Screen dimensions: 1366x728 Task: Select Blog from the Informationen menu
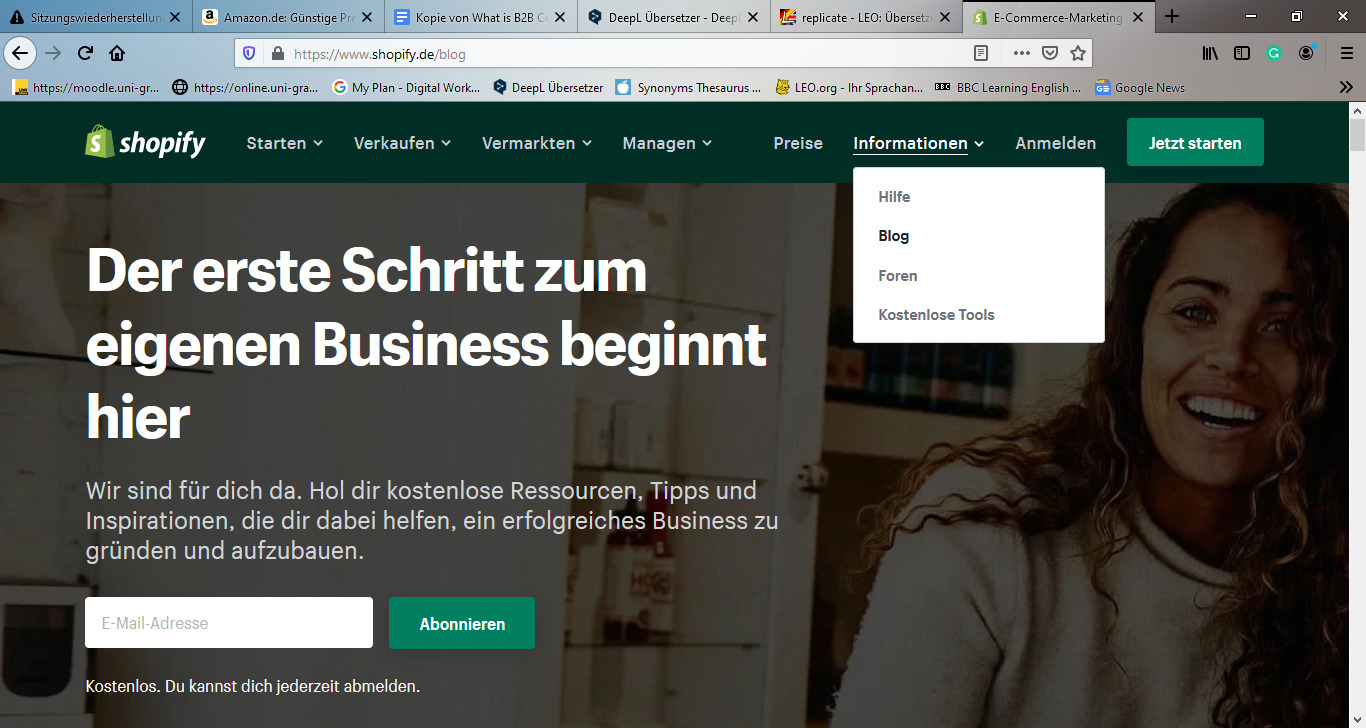(x=893, y=236)
